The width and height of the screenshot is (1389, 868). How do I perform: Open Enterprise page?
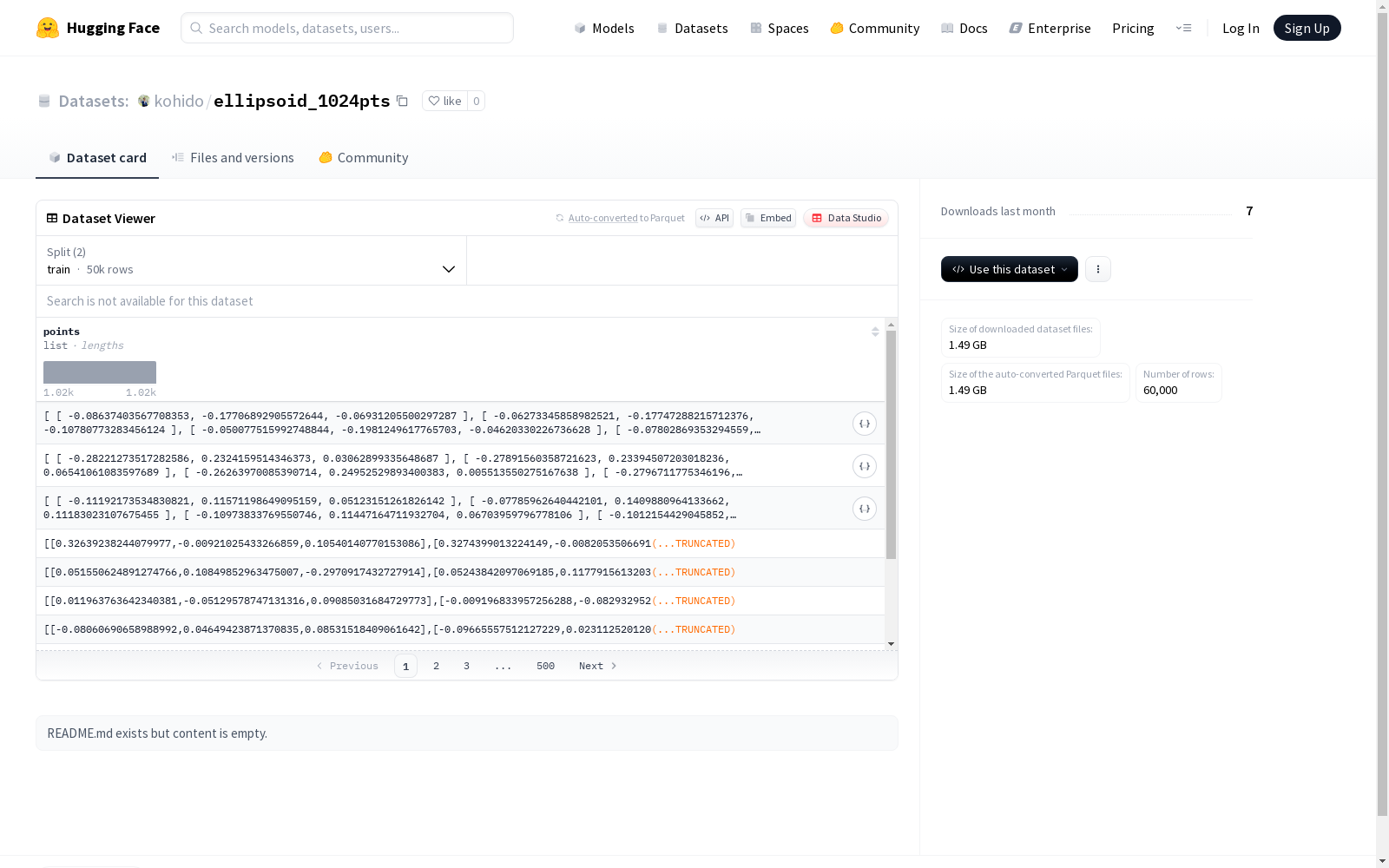coord(1050,28)
